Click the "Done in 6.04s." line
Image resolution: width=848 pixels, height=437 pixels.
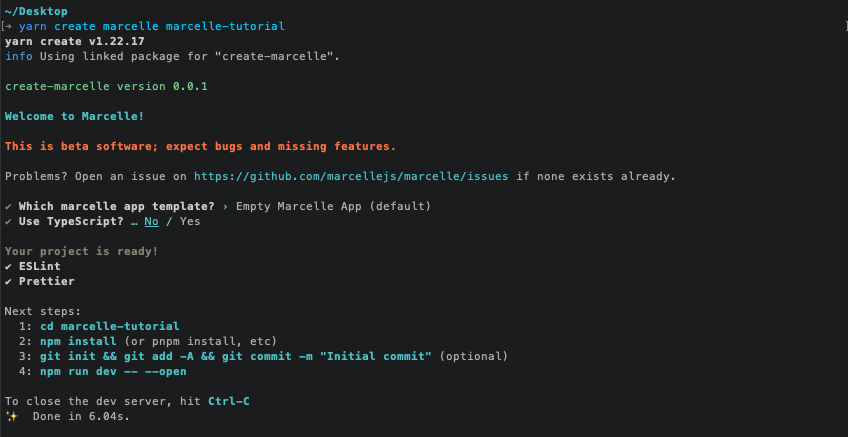[x=81, y=416]
